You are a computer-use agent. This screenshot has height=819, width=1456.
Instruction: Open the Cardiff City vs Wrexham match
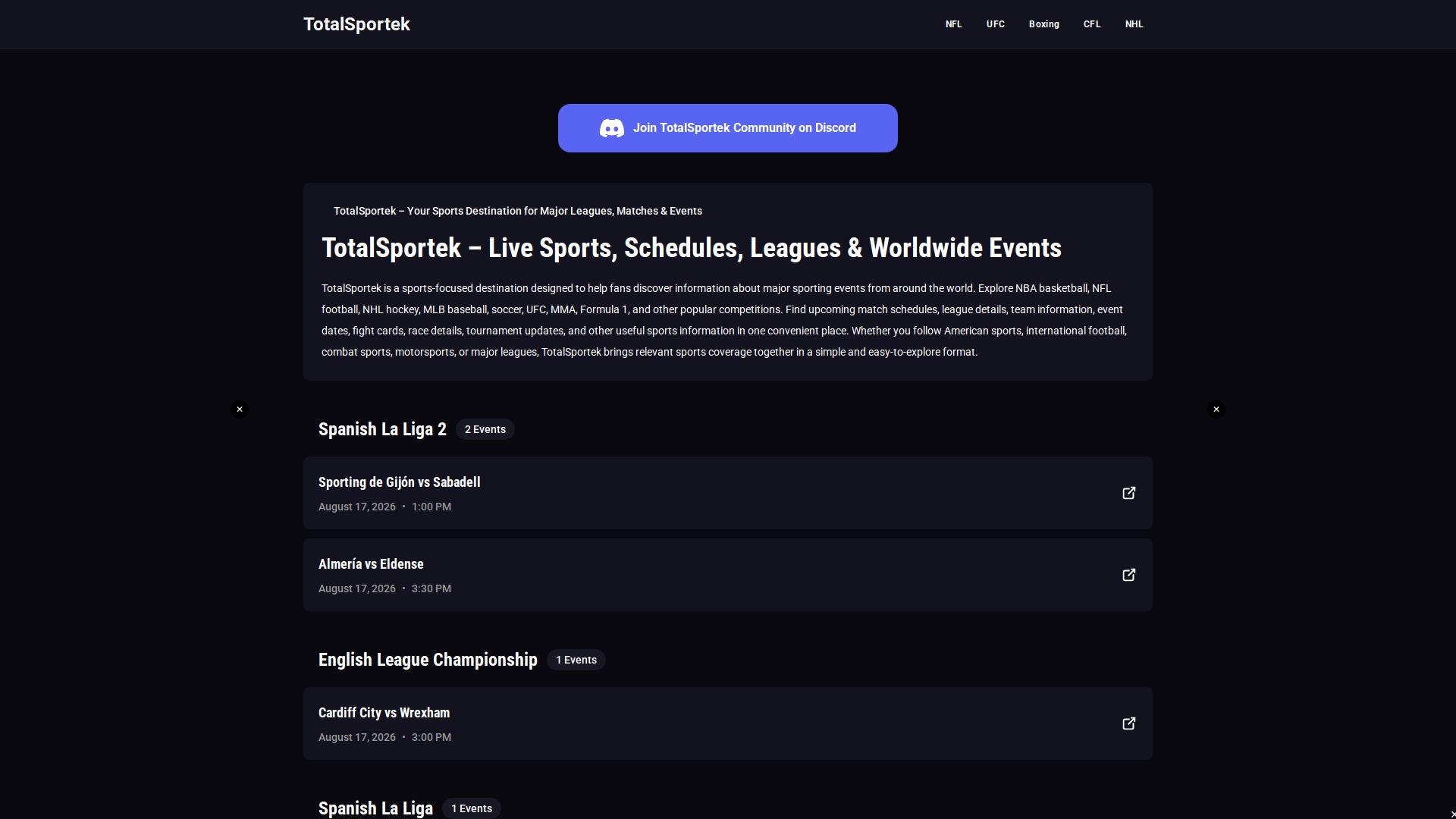728,723
